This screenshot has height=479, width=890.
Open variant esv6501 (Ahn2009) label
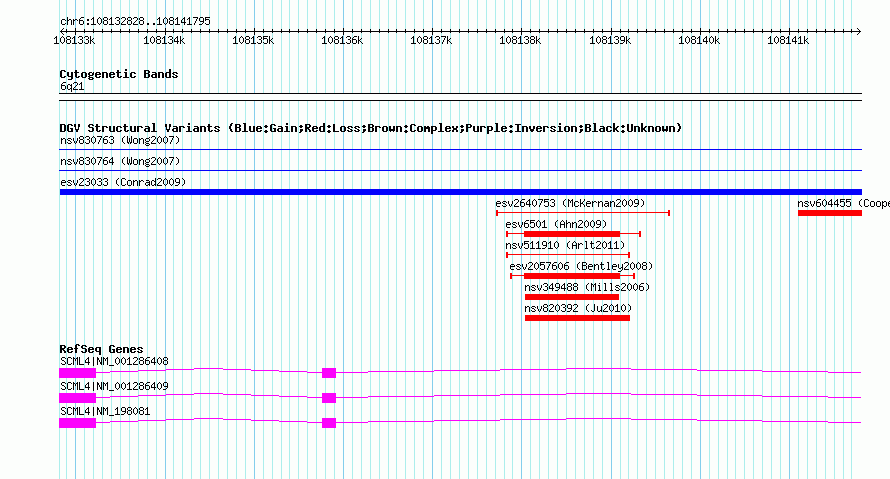click(x=556, y=224)
